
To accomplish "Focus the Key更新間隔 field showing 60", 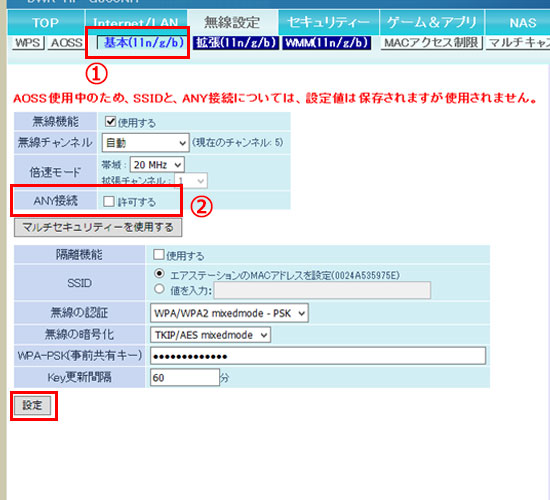I will click(185, 378).
